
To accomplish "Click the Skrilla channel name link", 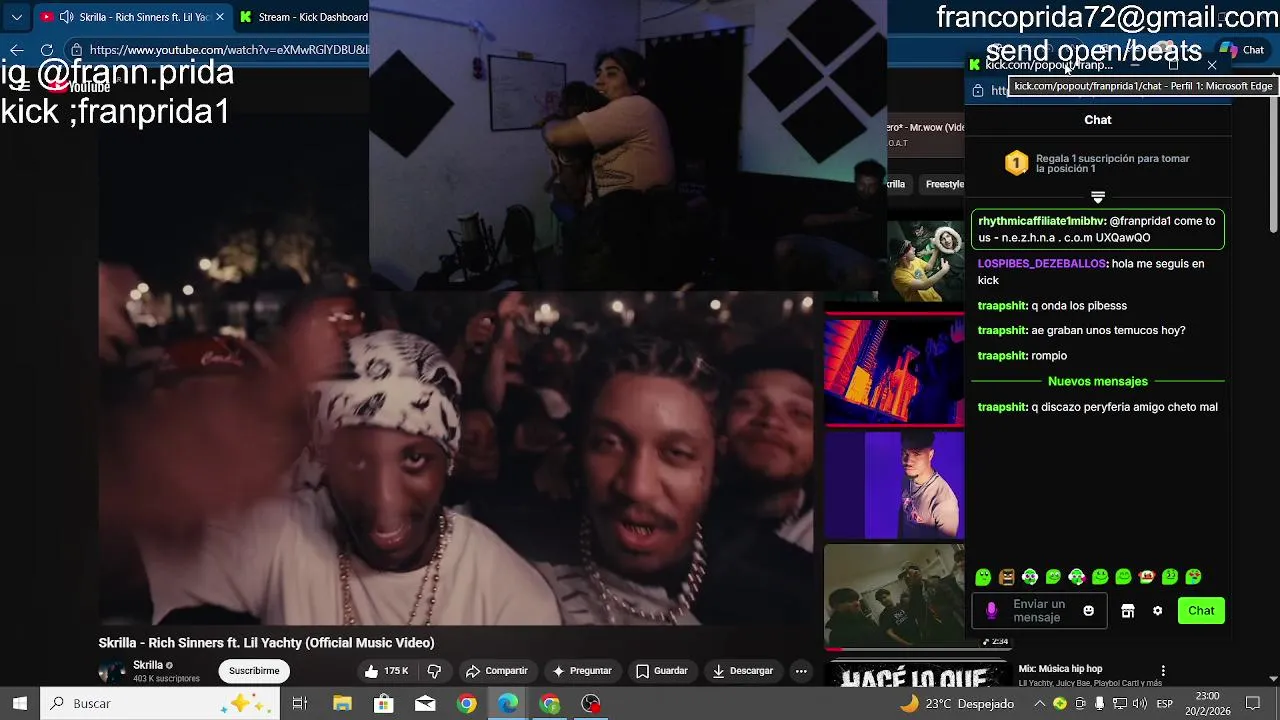I will pos(148,665).
